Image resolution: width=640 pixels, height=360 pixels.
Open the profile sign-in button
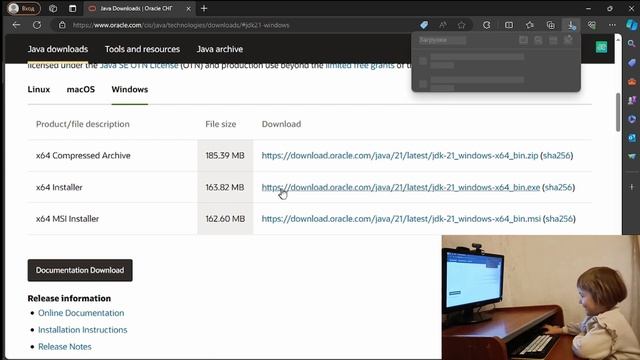pos(24,8)
